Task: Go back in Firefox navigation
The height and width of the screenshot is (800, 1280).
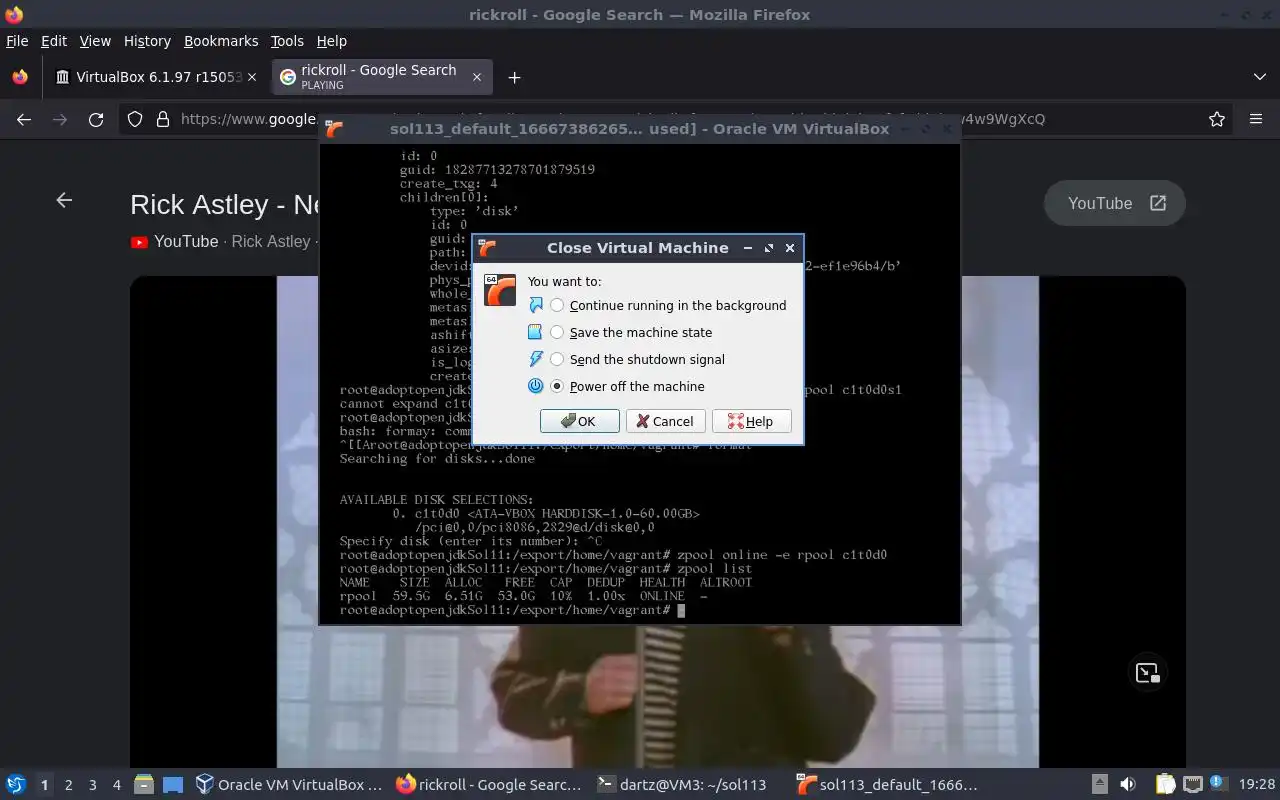Action: (x=24, y=119)
